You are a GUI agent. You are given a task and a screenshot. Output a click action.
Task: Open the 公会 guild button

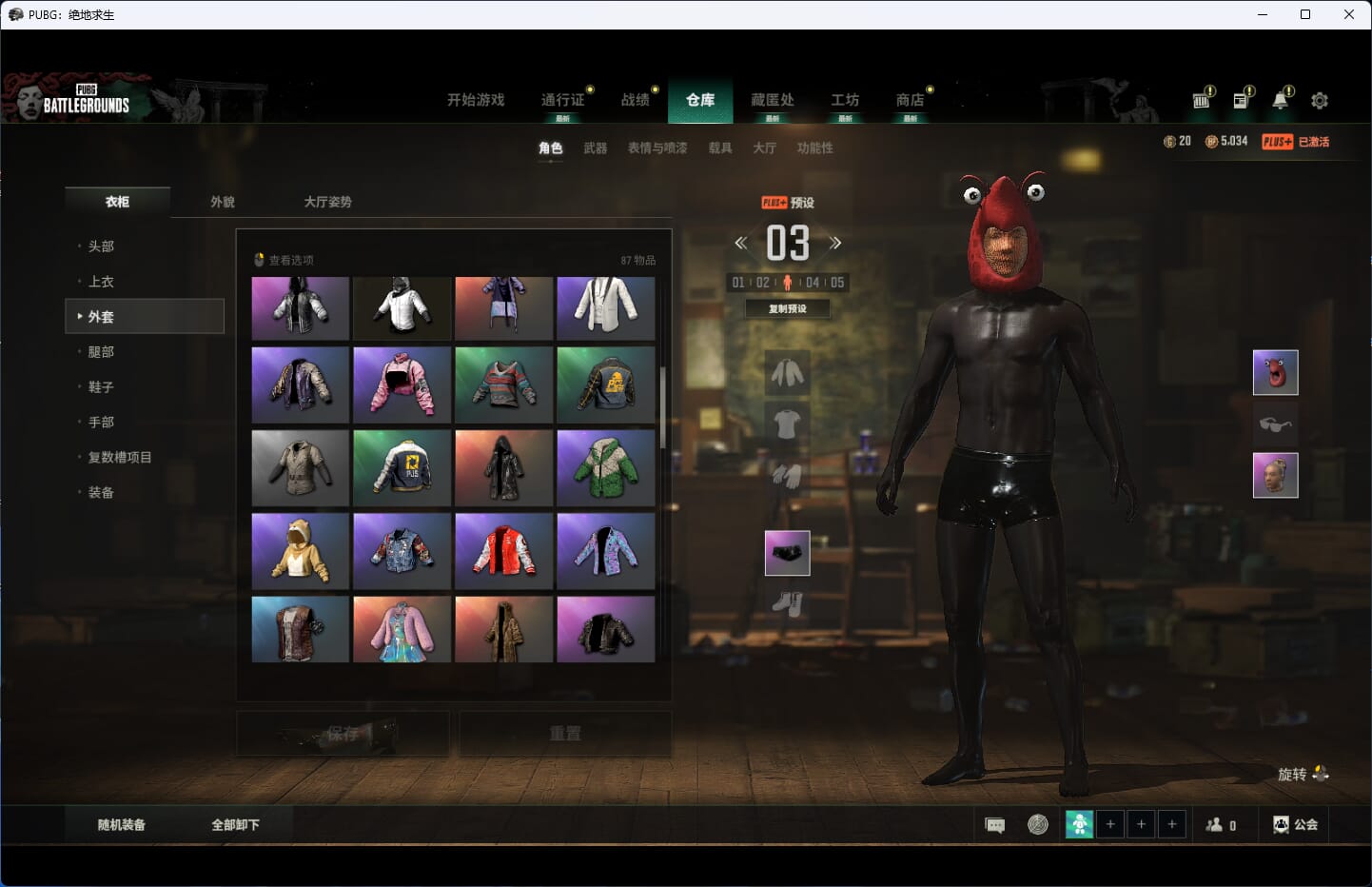(x=1296, y=824)
